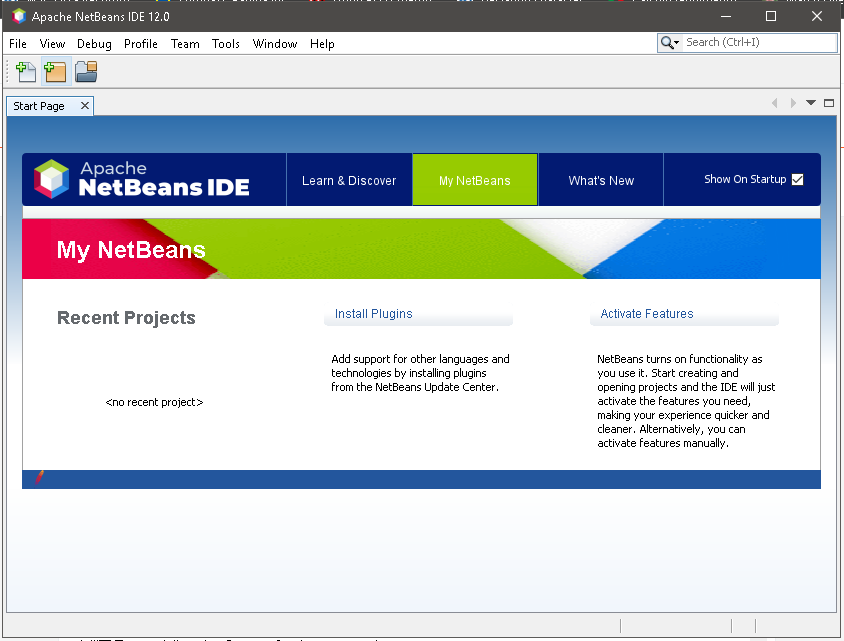
Task: Uncheck the Show On Startup checkbox
Action: 798,179
